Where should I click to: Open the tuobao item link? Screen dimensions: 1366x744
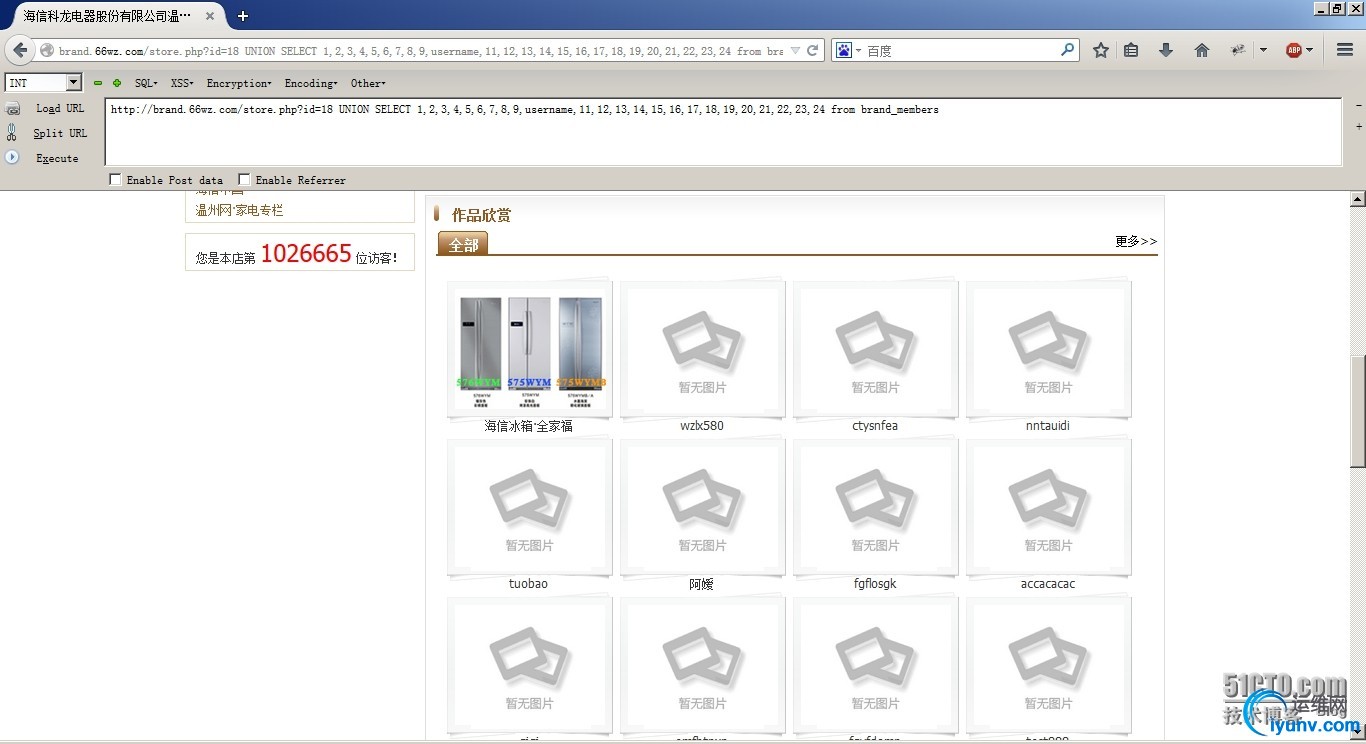[x=528, y=584]
